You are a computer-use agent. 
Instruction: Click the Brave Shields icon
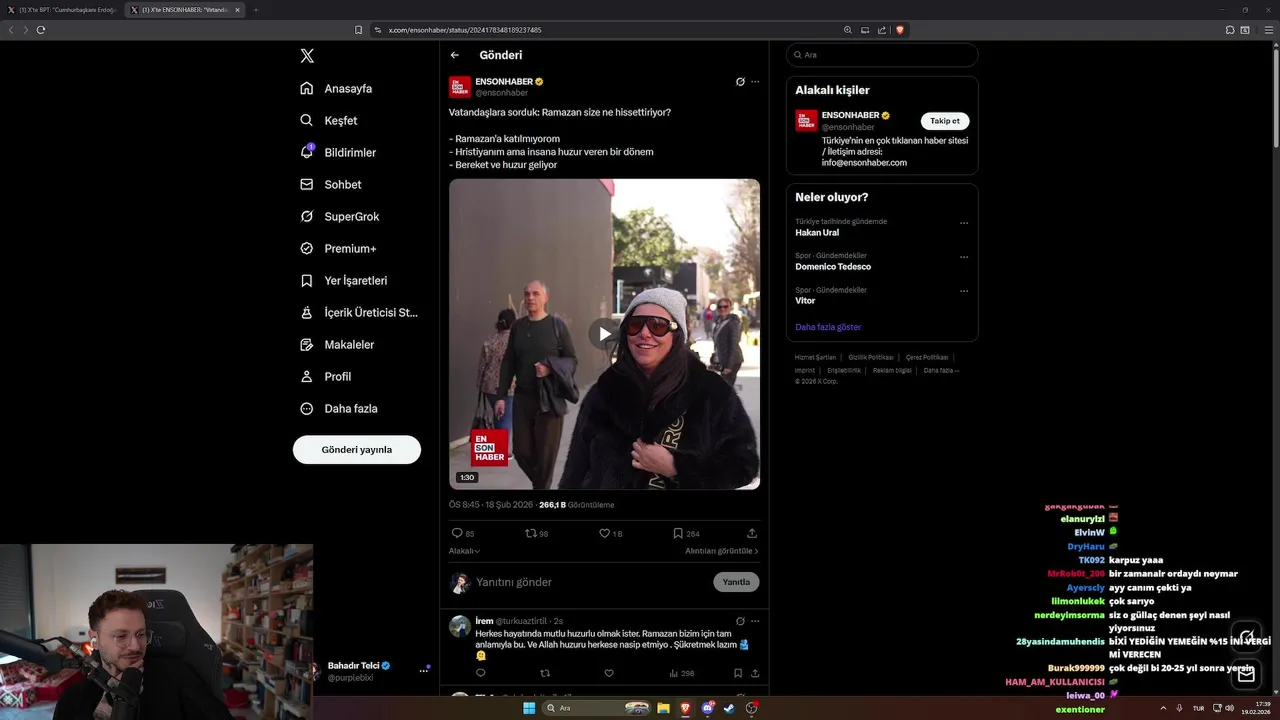click(899, 30)
